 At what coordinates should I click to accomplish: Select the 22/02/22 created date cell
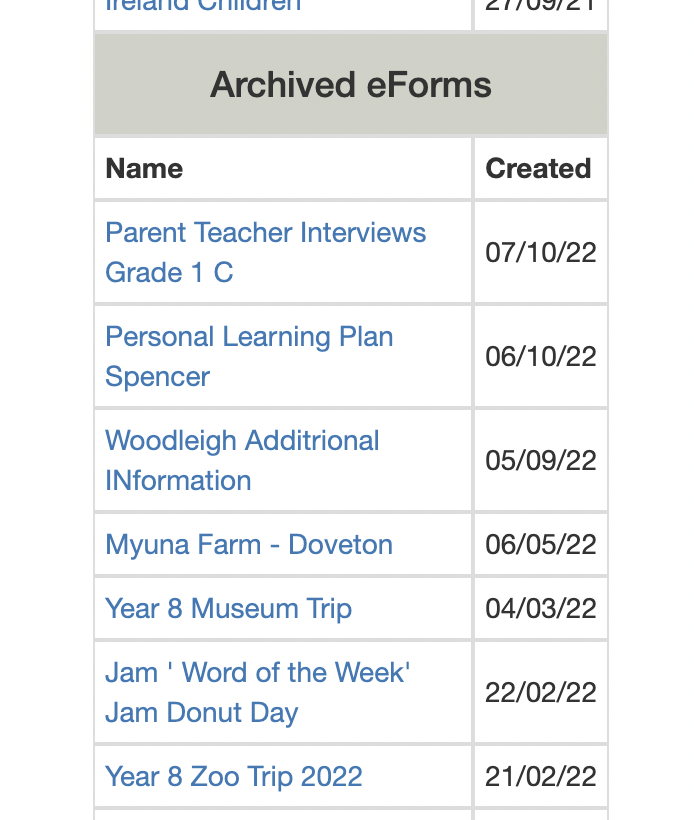540,693
